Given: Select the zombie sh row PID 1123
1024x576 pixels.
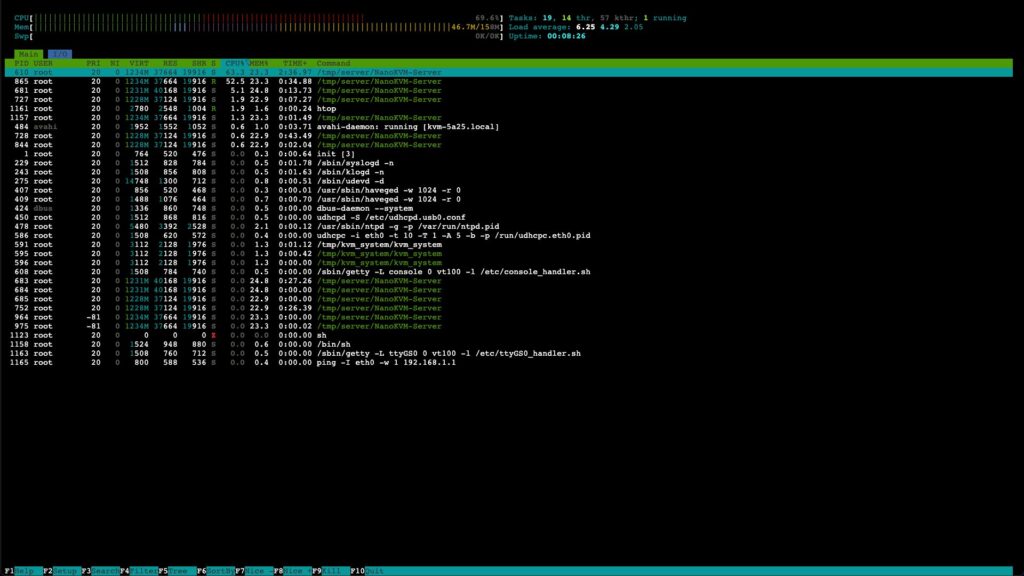Looking at the screenshot, I should [x=509, y=336].
